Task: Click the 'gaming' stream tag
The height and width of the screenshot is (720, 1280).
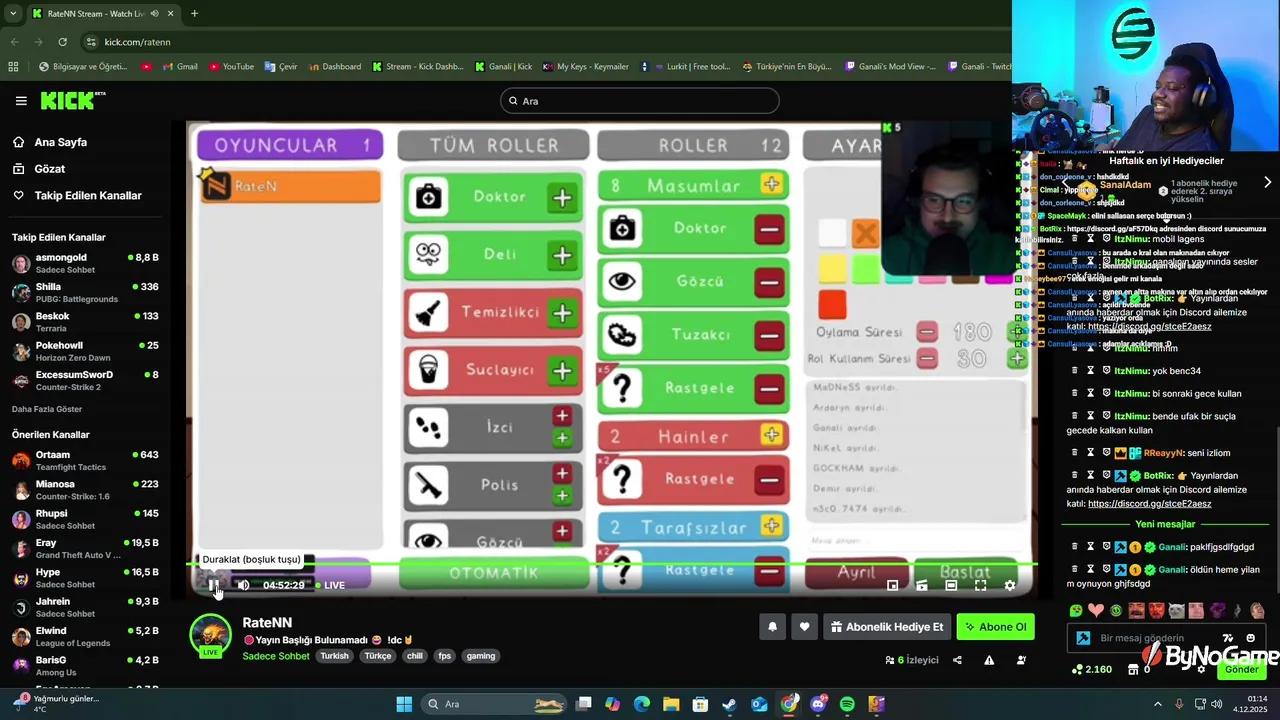Action: click(481, 656)
